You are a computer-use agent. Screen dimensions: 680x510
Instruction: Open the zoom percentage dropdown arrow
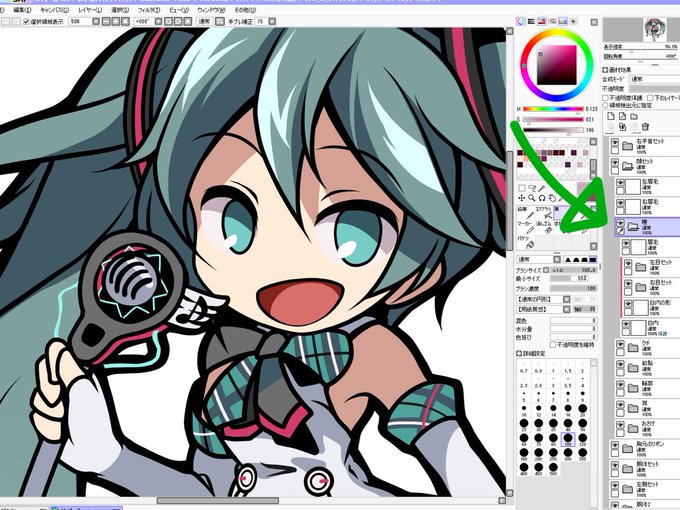(x=96, y=21)
